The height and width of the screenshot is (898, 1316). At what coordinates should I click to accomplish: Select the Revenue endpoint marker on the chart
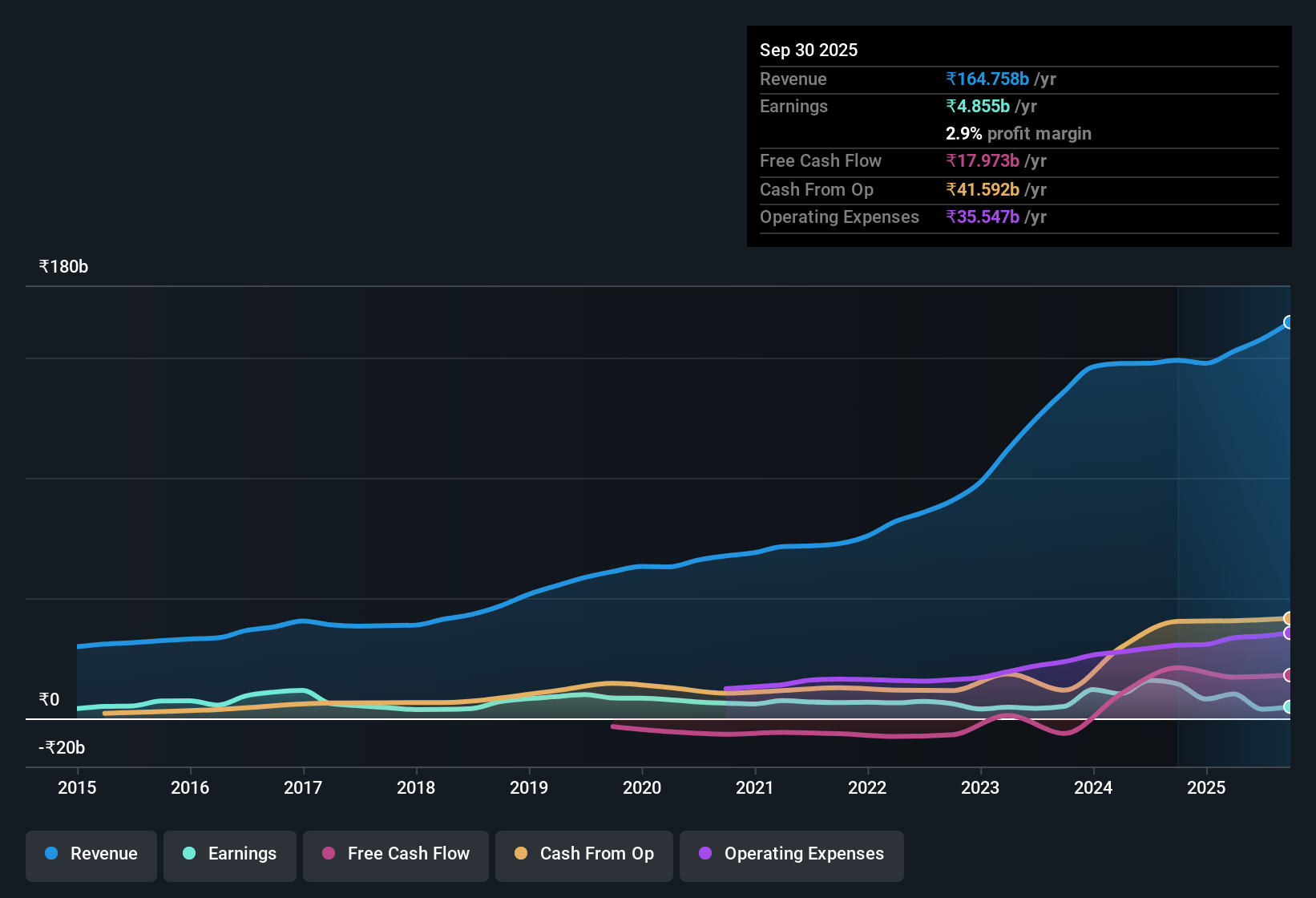tap(1289, 323)
